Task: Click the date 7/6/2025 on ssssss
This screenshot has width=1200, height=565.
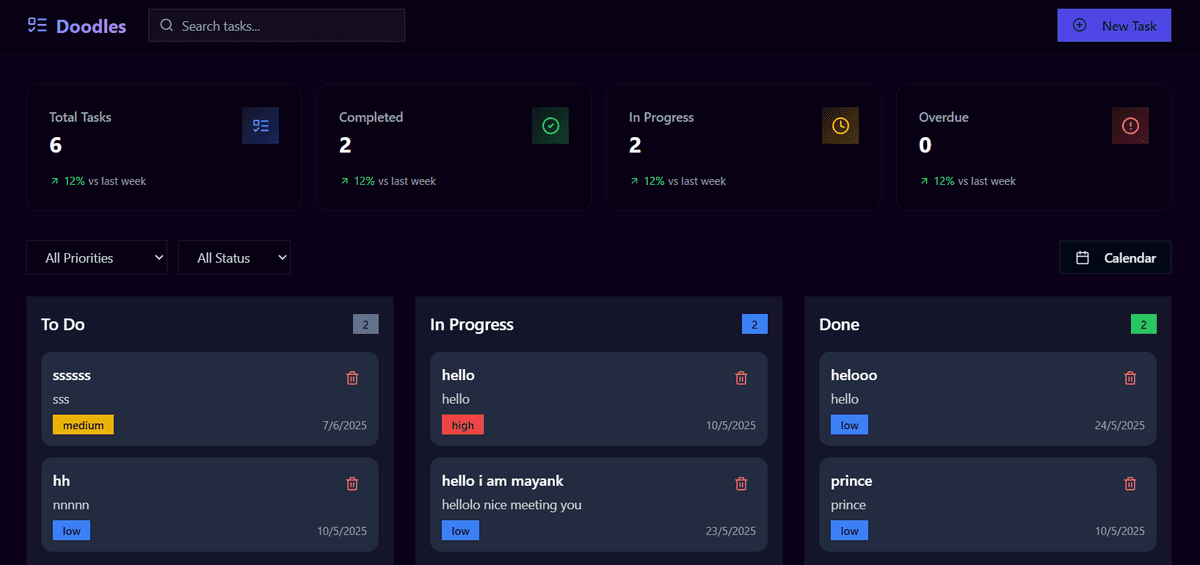Action: pyautogui.click(x=345, y=425)
